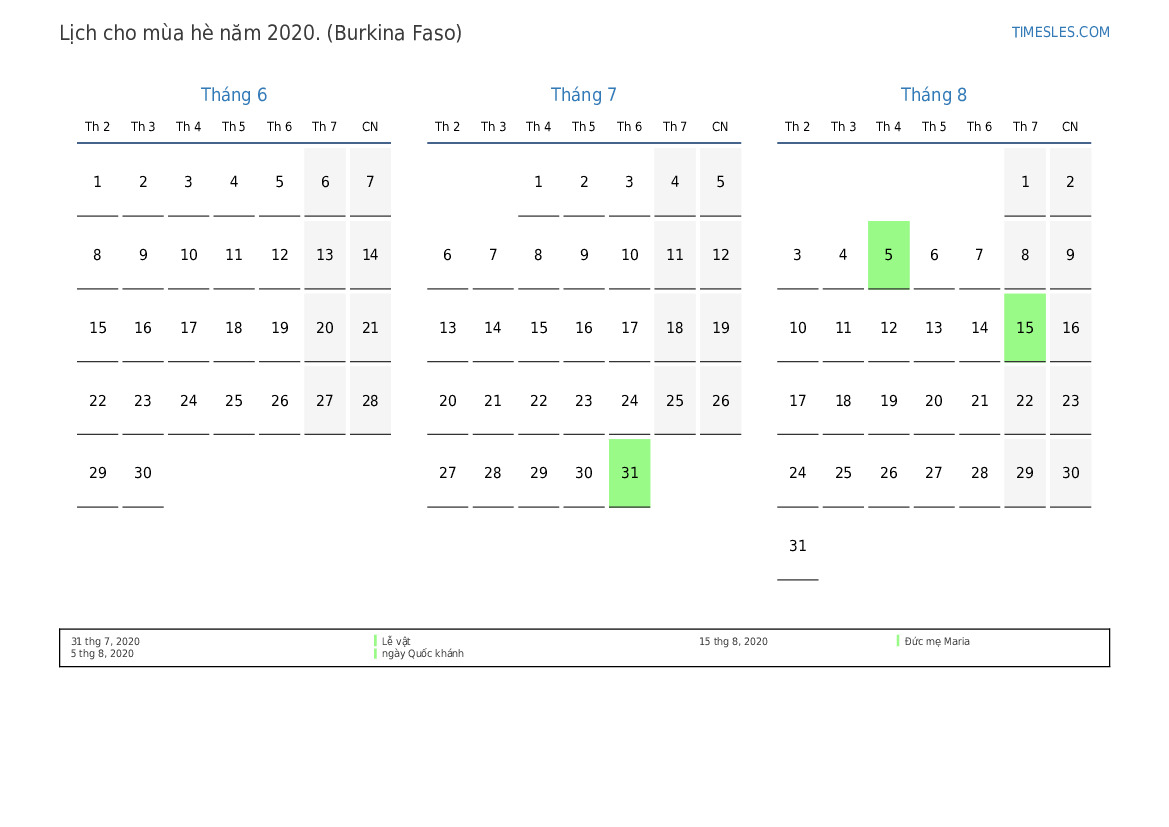
Task: Click the 15 thg 8, 2020 legend date
Action: coord(733,642)
